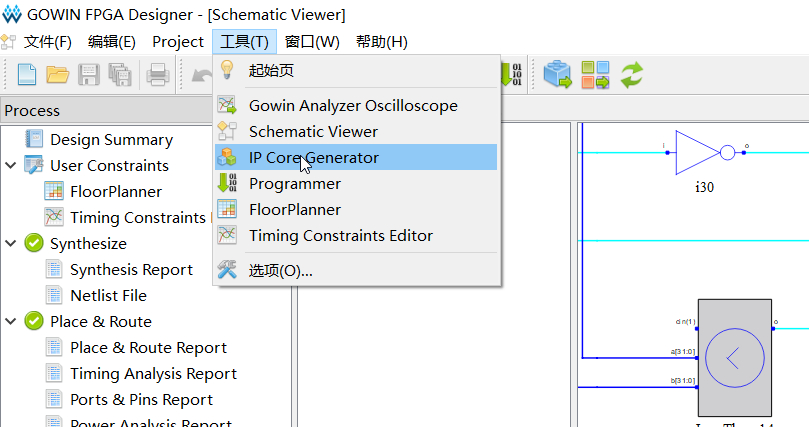Select inverter i30 in schematic

(x=705, y=153)
